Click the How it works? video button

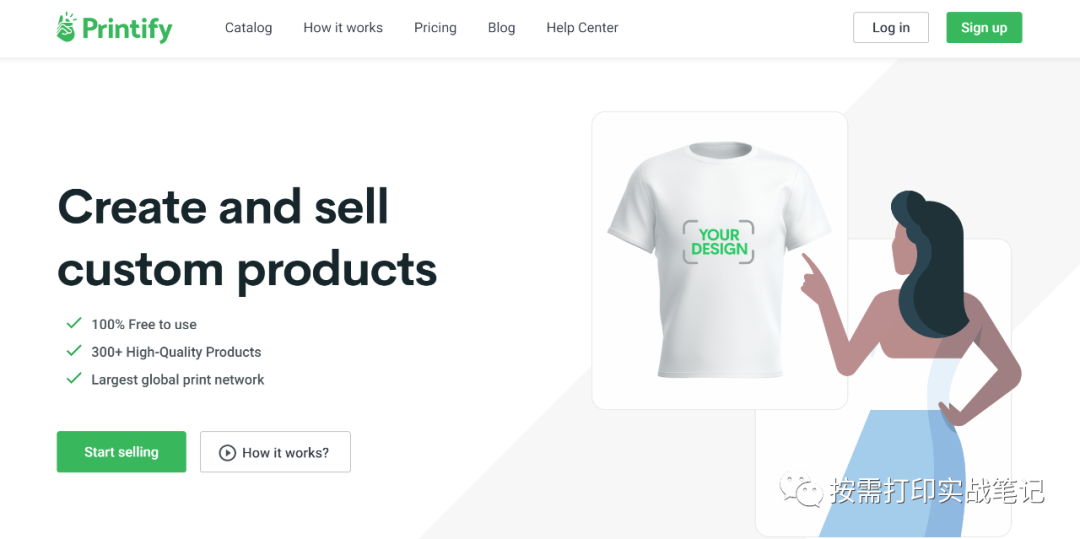tap(276, 452)
